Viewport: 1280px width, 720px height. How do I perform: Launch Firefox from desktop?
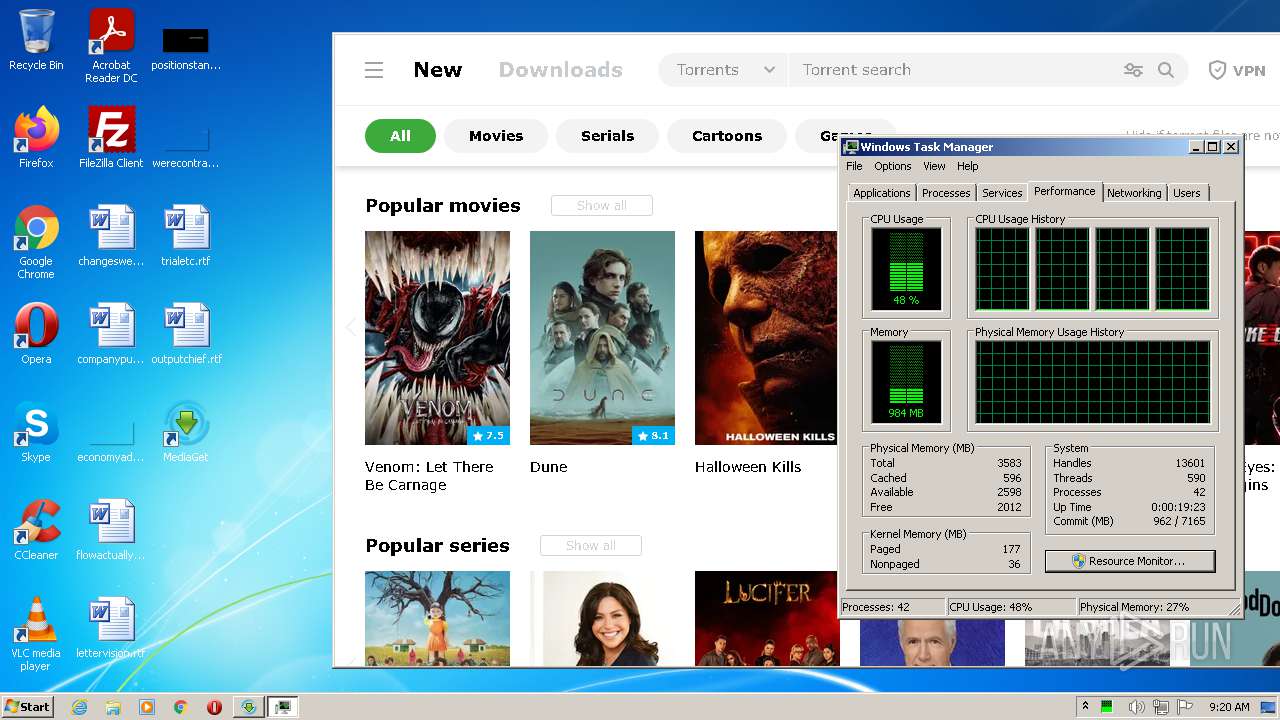click(x=36, y=138)
